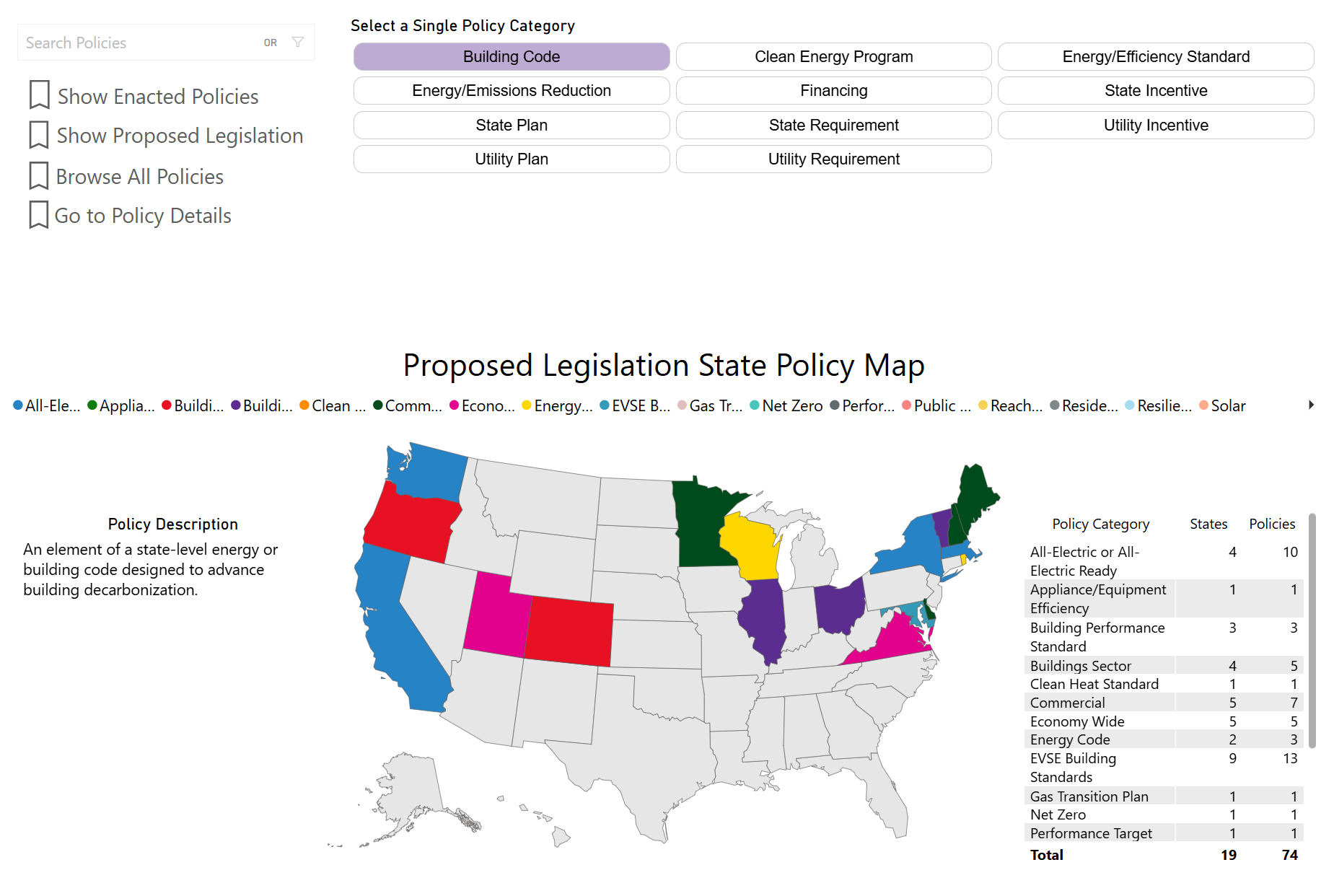Click inside the Search Policies field

click(x=137, y=43)
